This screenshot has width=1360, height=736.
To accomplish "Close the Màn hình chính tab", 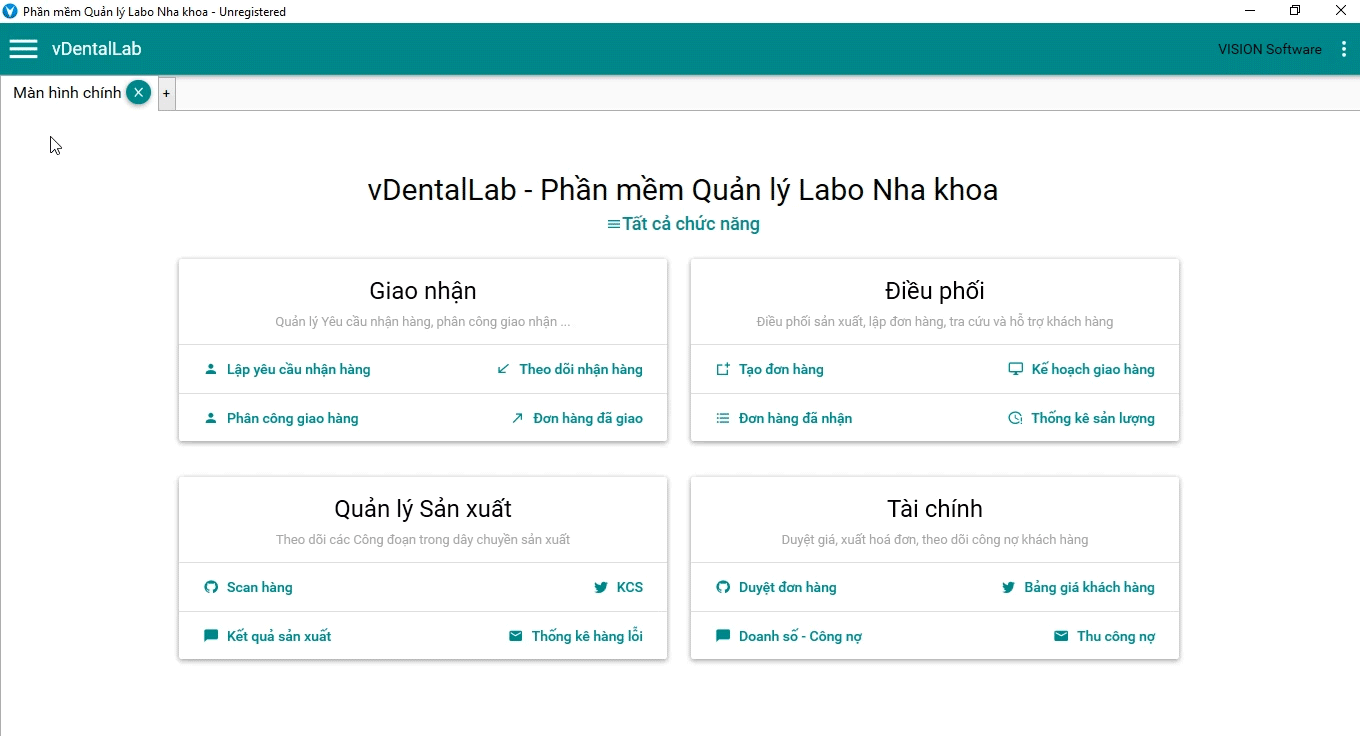I will [139, 93].
